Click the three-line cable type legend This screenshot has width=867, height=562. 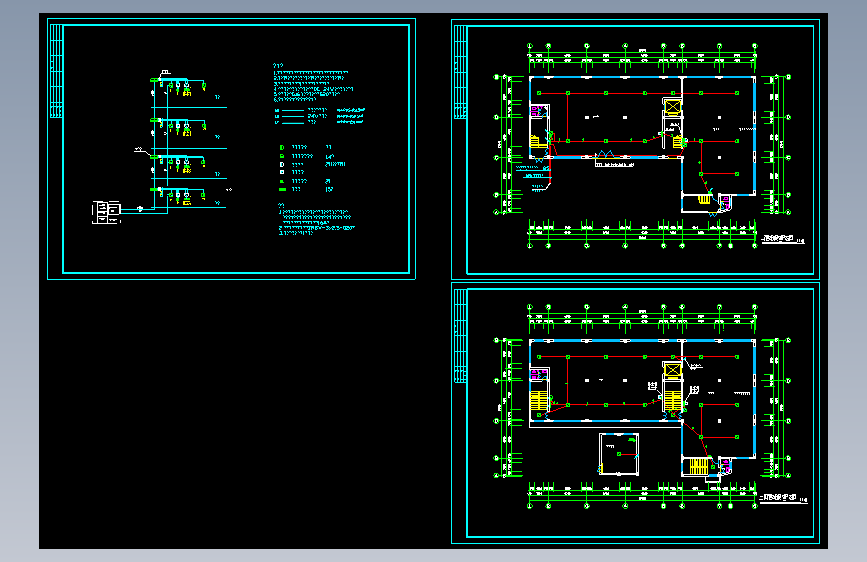pos(320,116)
